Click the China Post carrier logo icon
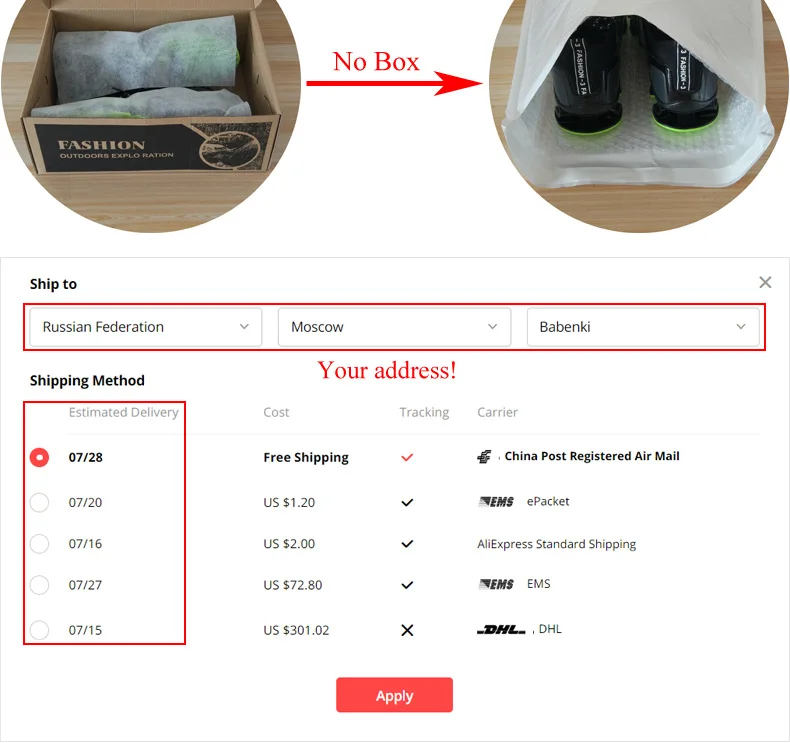Image resolution: width=790 pixels, height=743 pixels. [x=484, y=457]
